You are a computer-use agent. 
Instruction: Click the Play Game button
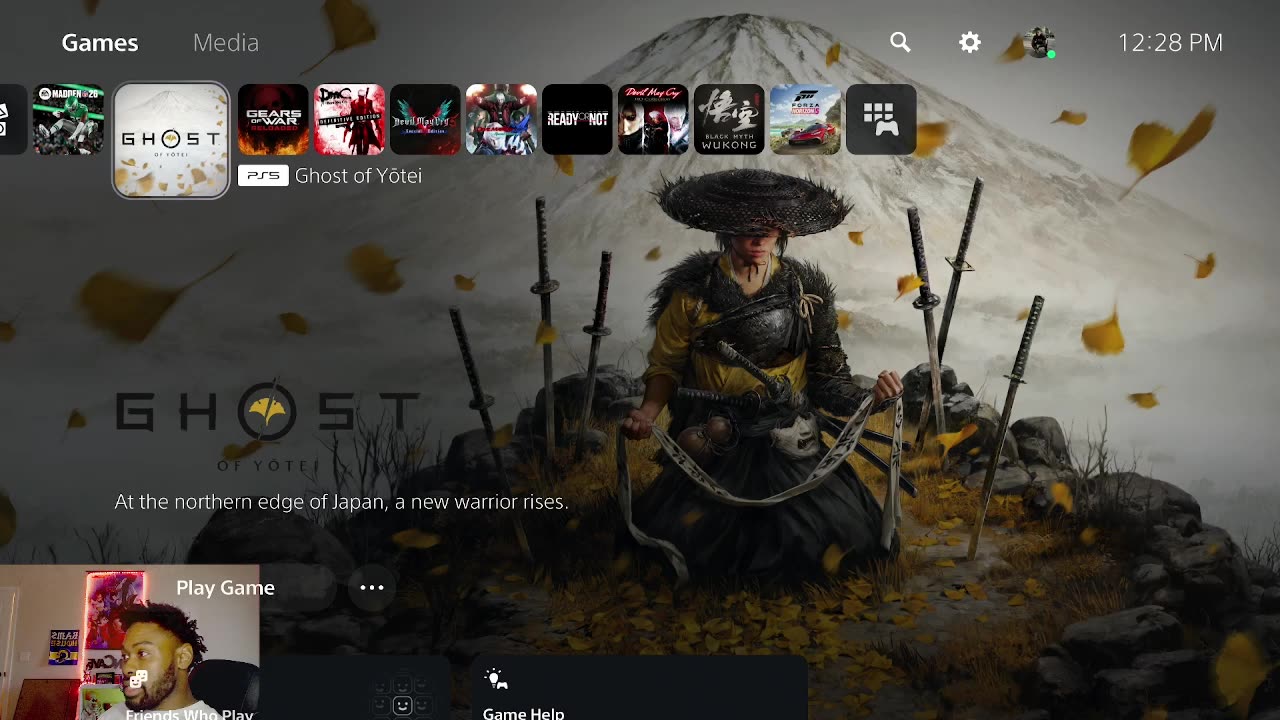[x=225, y=588]
